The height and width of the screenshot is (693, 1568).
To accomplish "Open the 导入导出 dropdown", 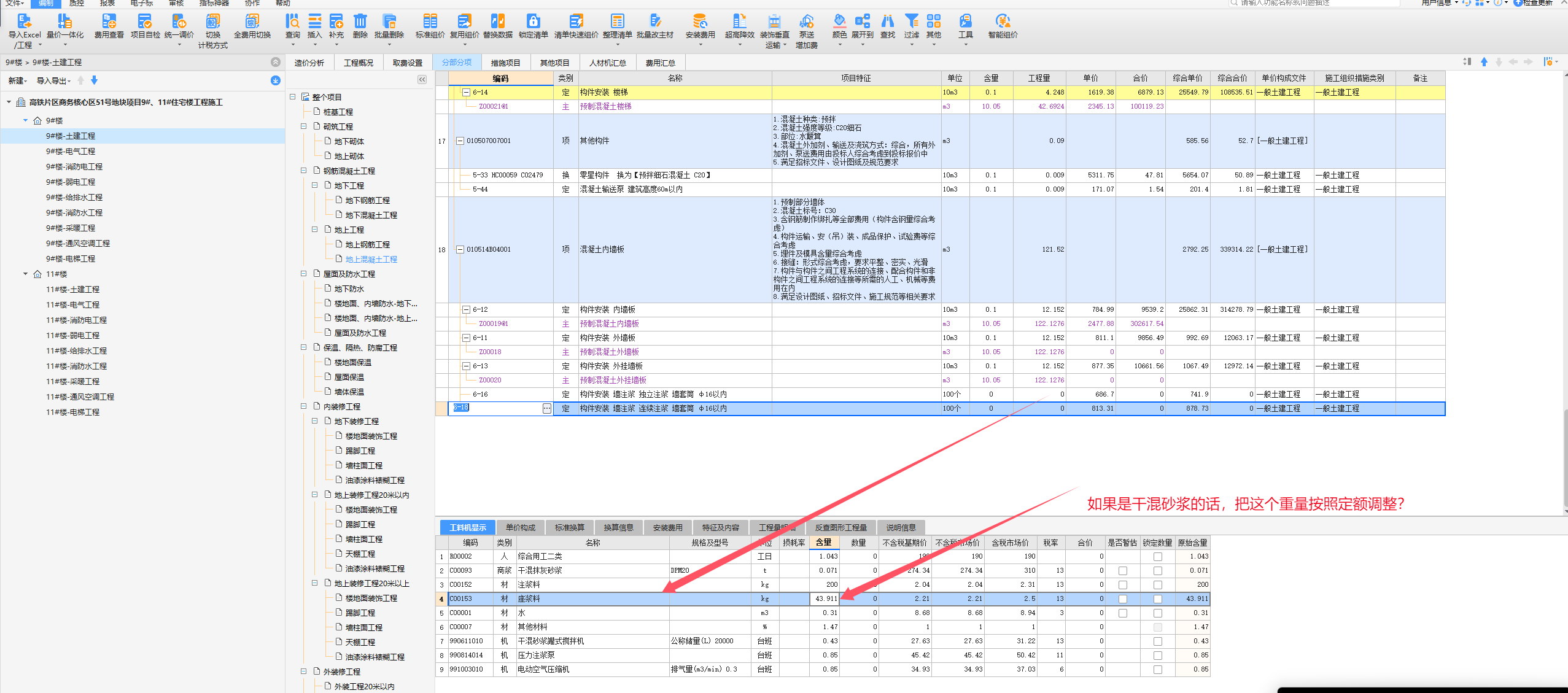I will pos(53,80).
